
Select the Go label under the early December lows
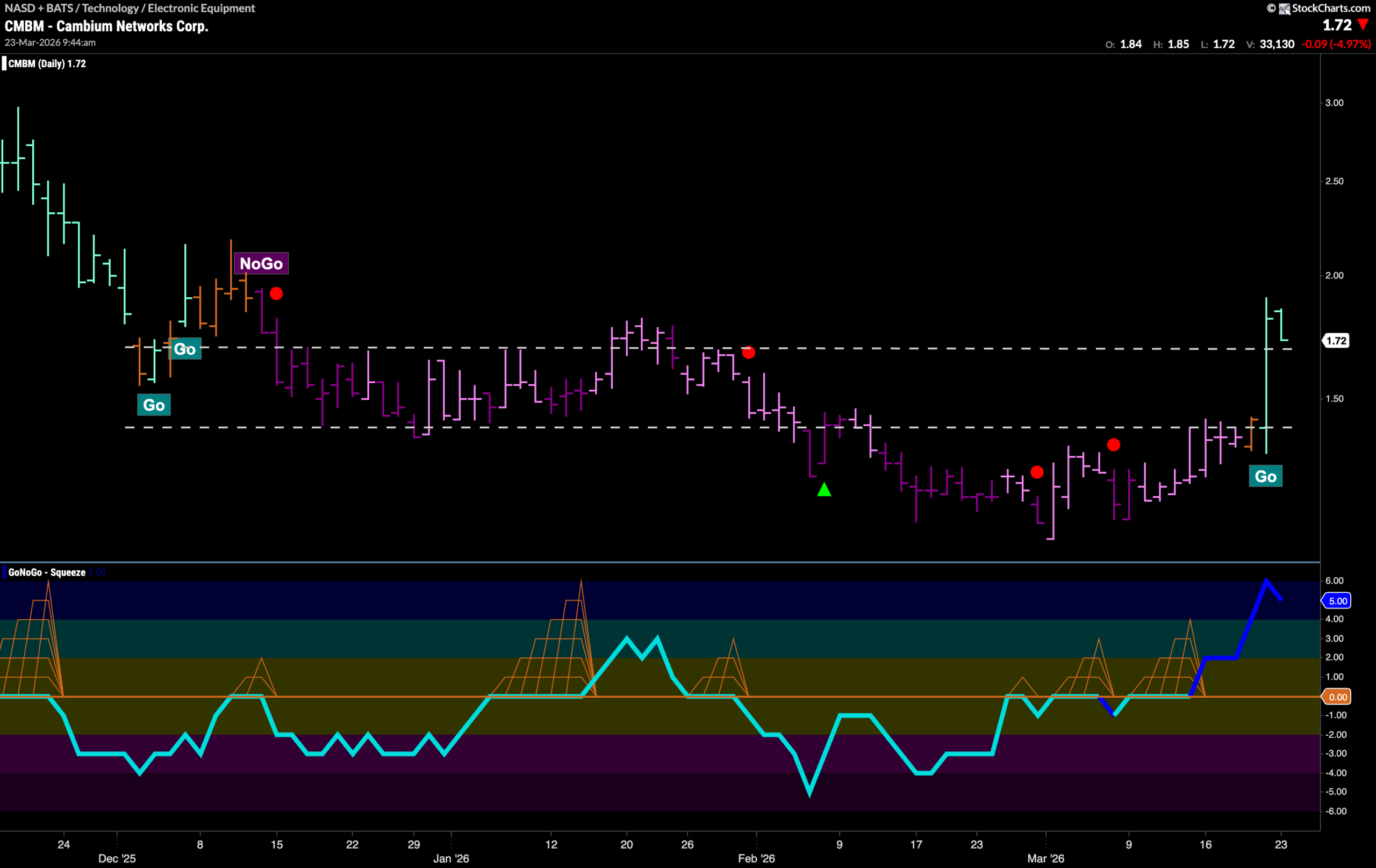[154, 405]
